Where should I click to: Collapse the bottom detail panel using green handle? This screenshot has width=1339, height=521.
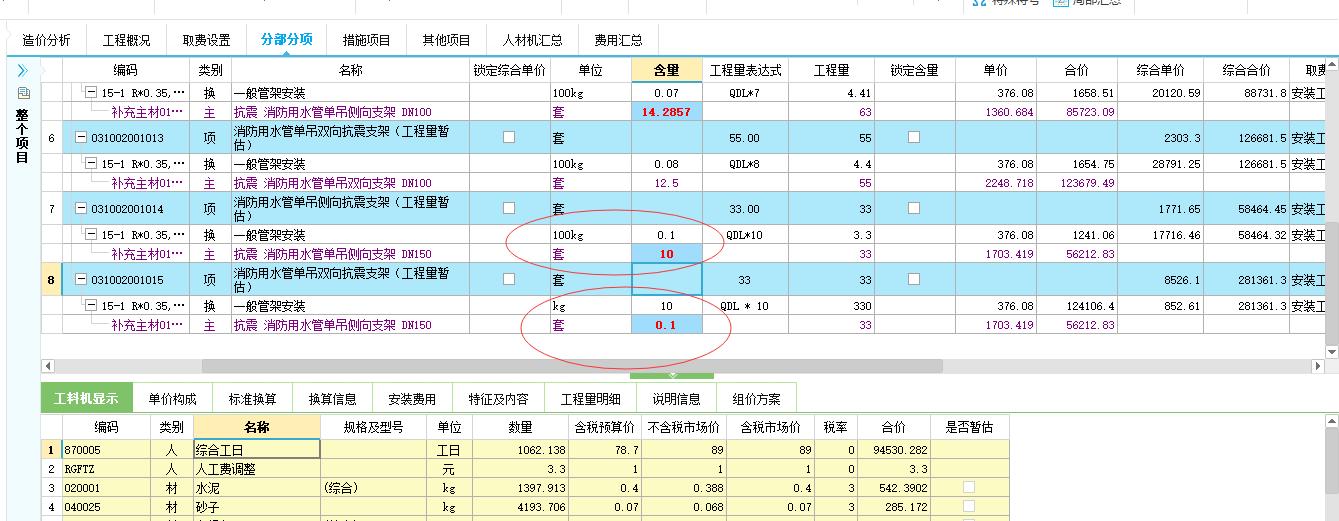tap(672, 375)
